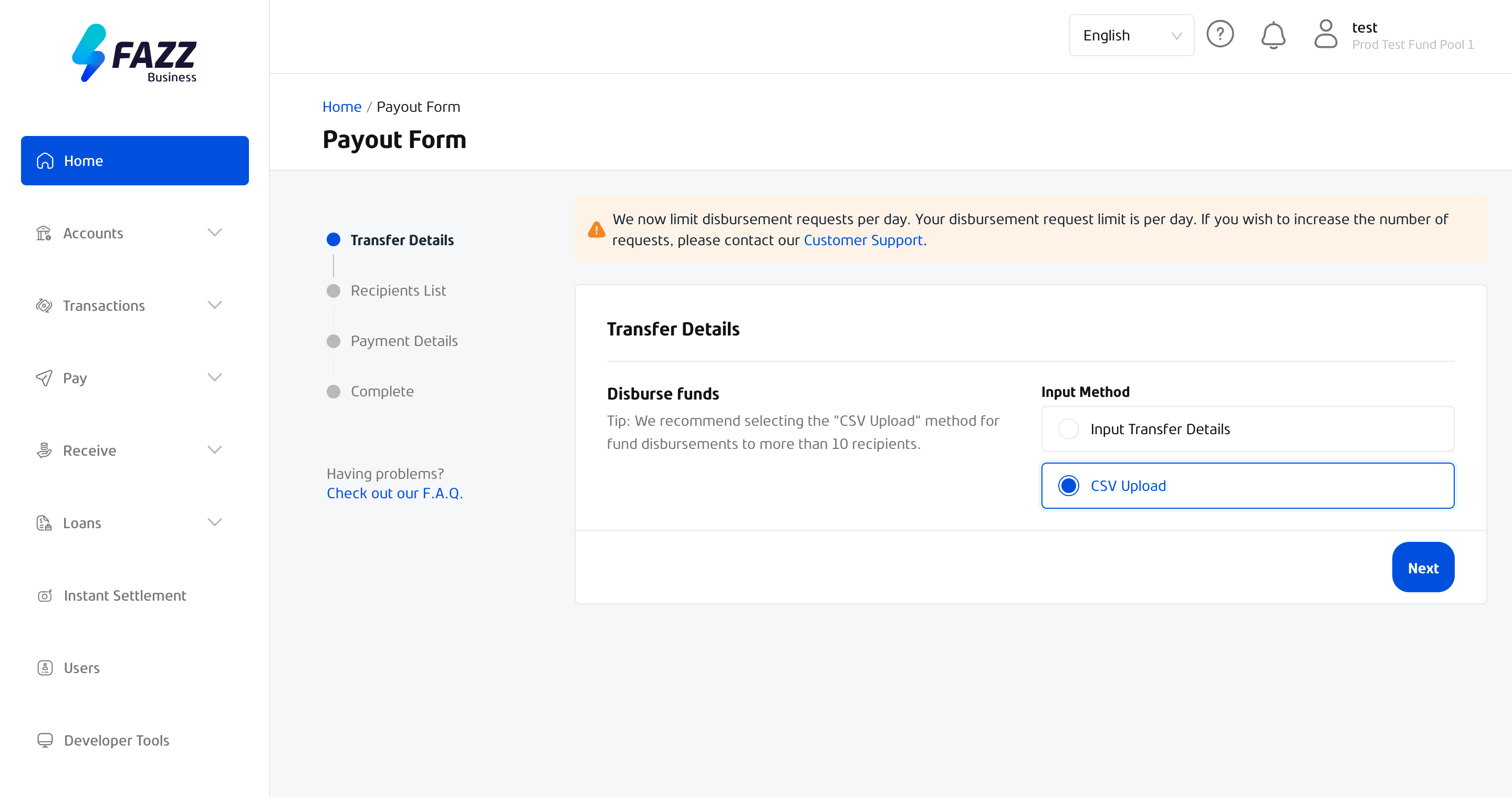Click the Receive hand-coins icon
1512x797 pixels.
pos(44,450)
